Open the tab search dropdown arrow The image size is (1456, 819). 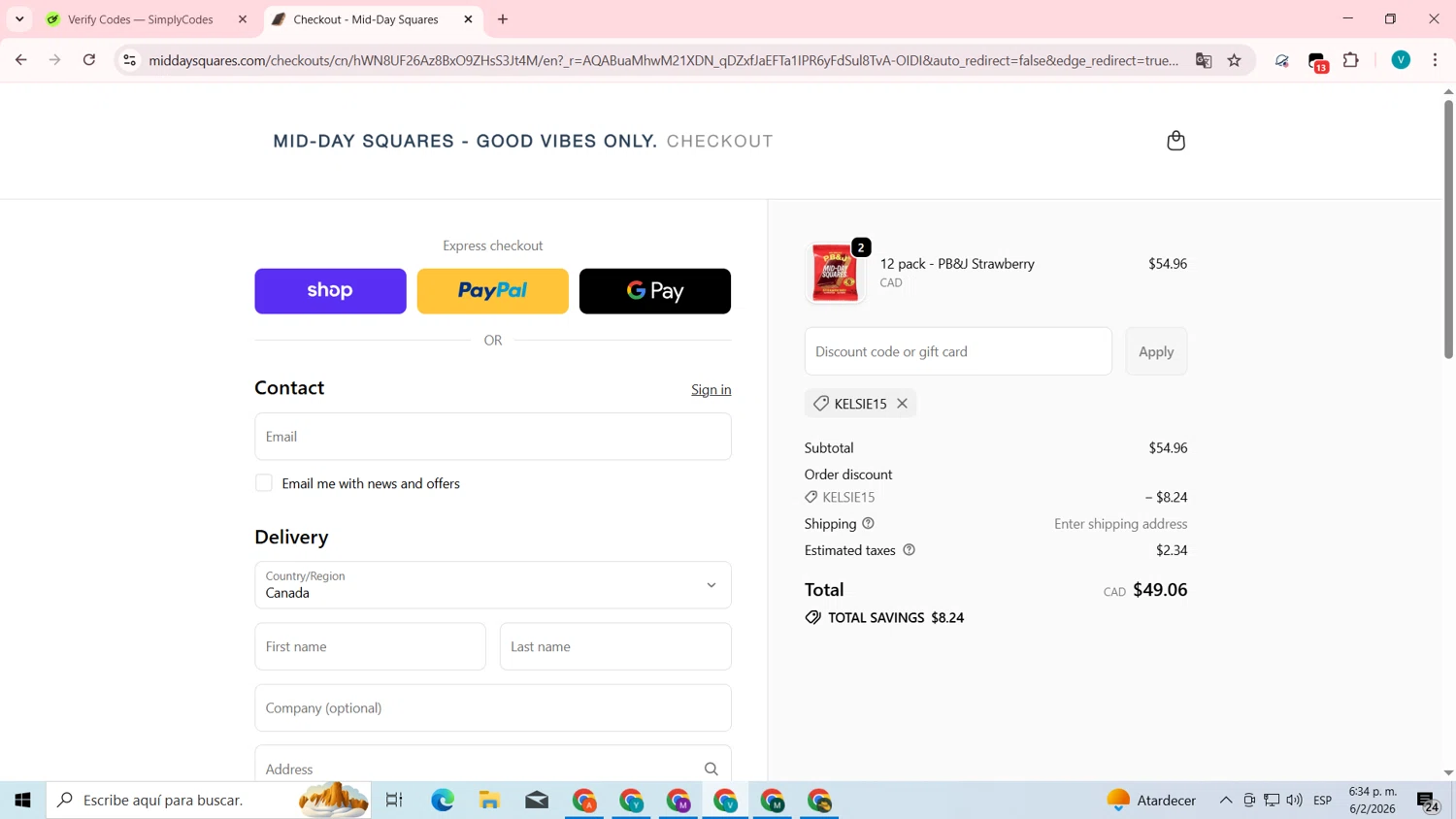19,19
